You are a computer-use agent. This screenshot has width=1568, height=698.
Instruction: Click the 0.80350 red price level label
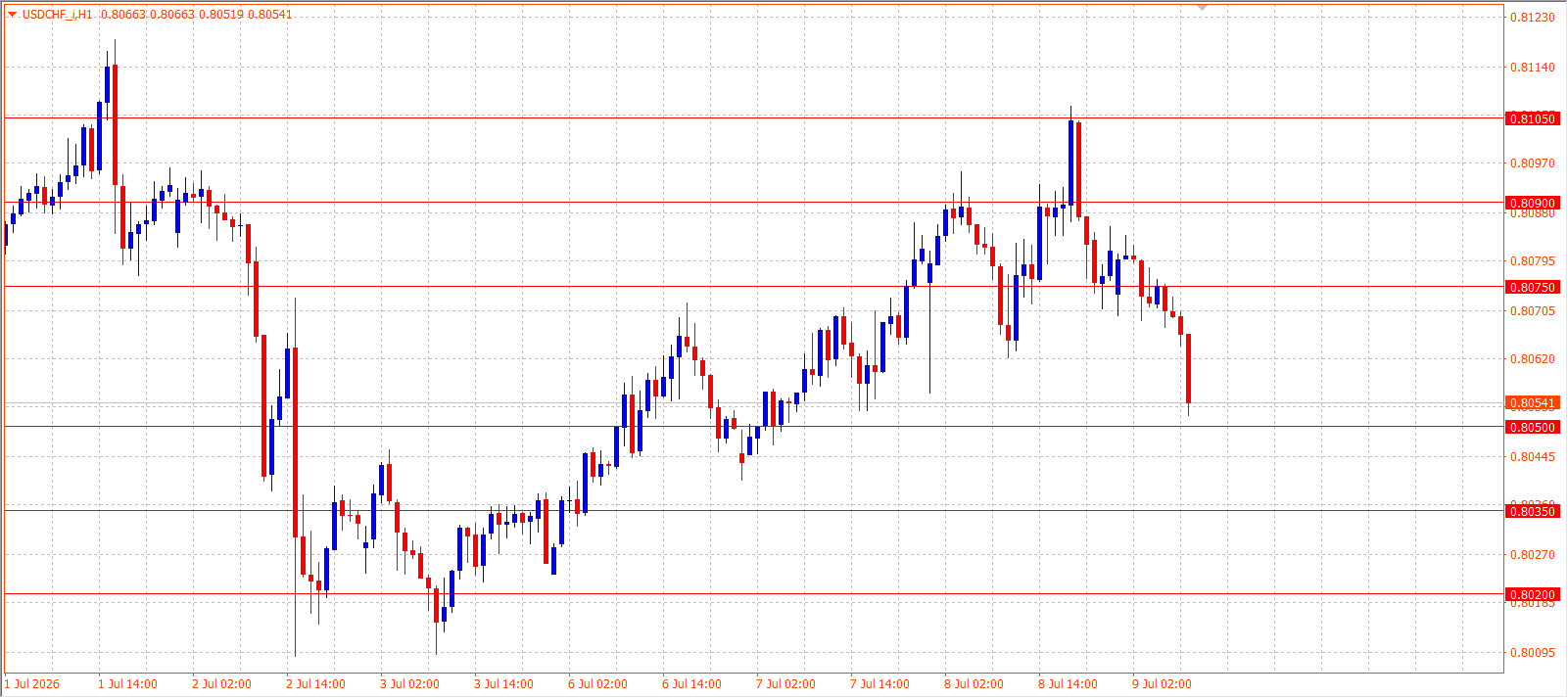[x=1532, y=512]
